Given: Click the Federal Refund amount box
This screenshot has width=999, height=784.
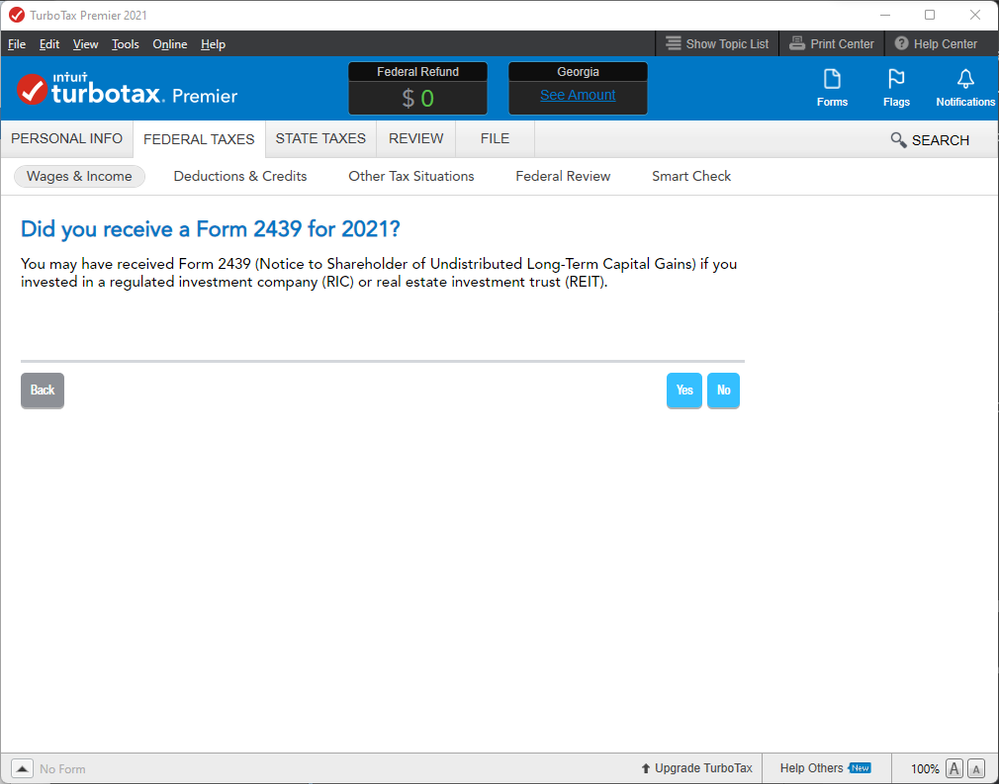Looking at the screenshot, I should click(418, 98).
